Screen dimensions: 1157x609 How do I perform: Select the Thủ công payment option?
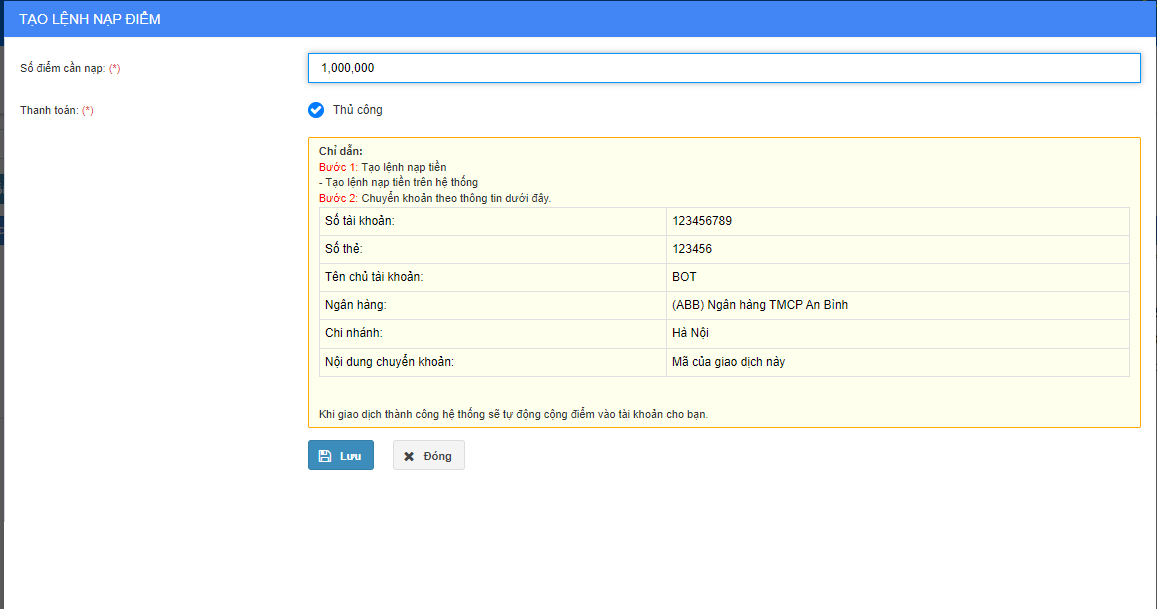click(316, 110)
